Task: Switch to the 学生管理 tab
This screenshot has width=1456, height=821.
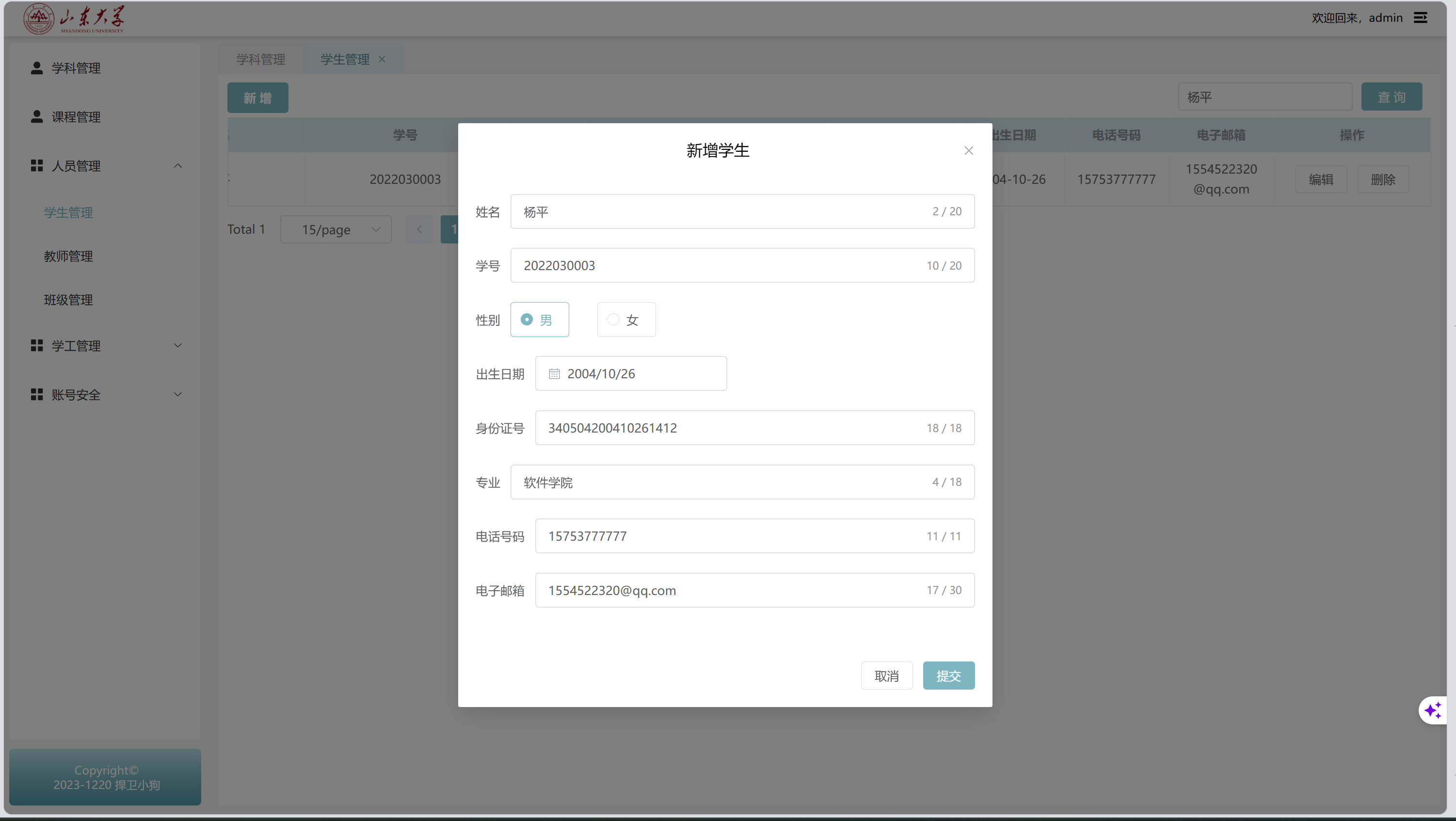Action: [x=345, y=59]
